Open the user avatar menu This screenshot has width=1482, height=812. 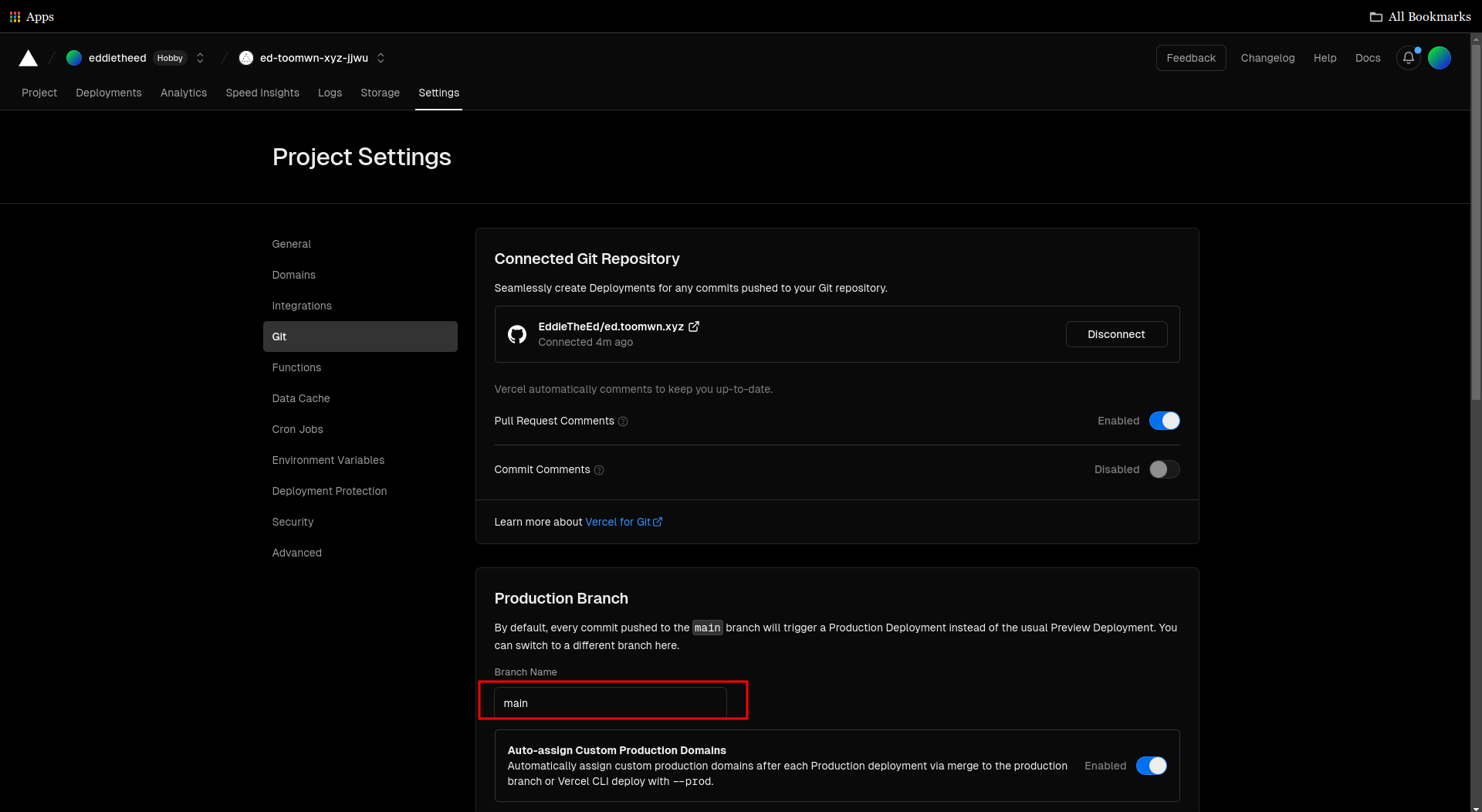[x=1439, y=58]
